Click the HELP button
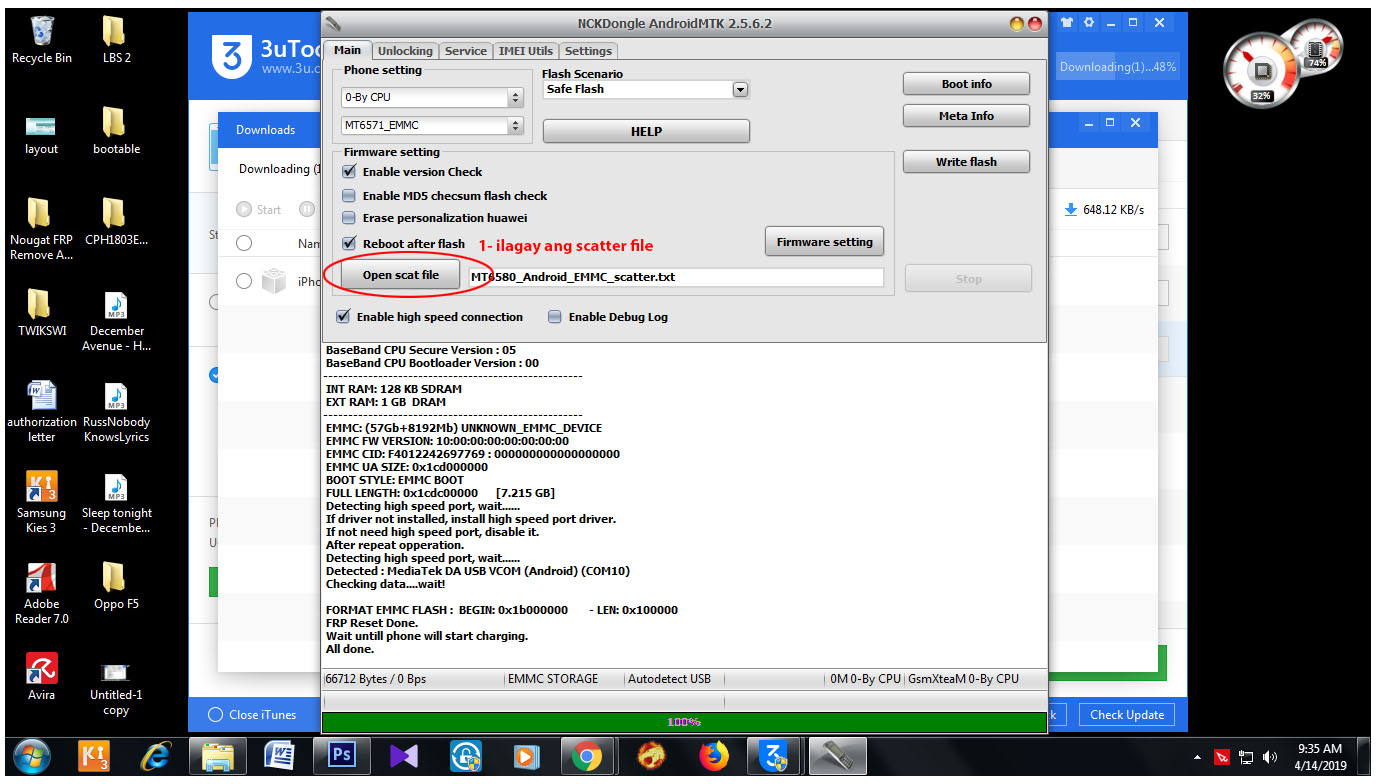1378x784 pixels. coord(646,131)
